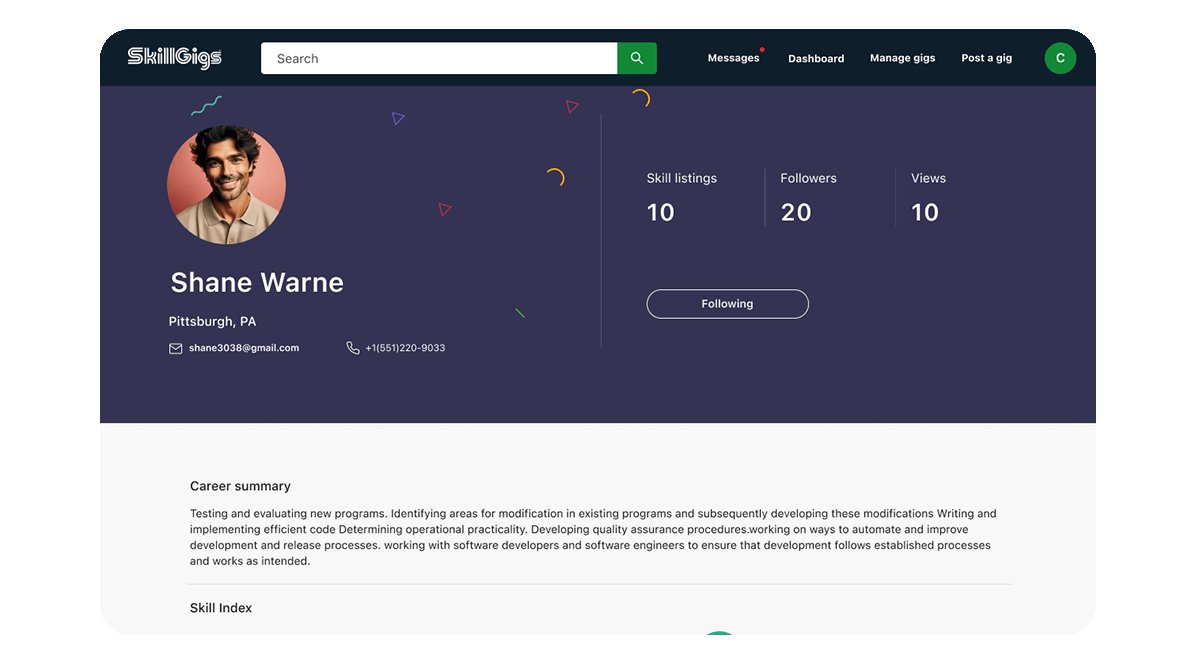Viewport: 1195px width, 662px height.
Task: View the Followers count
Action: point(808,197)
